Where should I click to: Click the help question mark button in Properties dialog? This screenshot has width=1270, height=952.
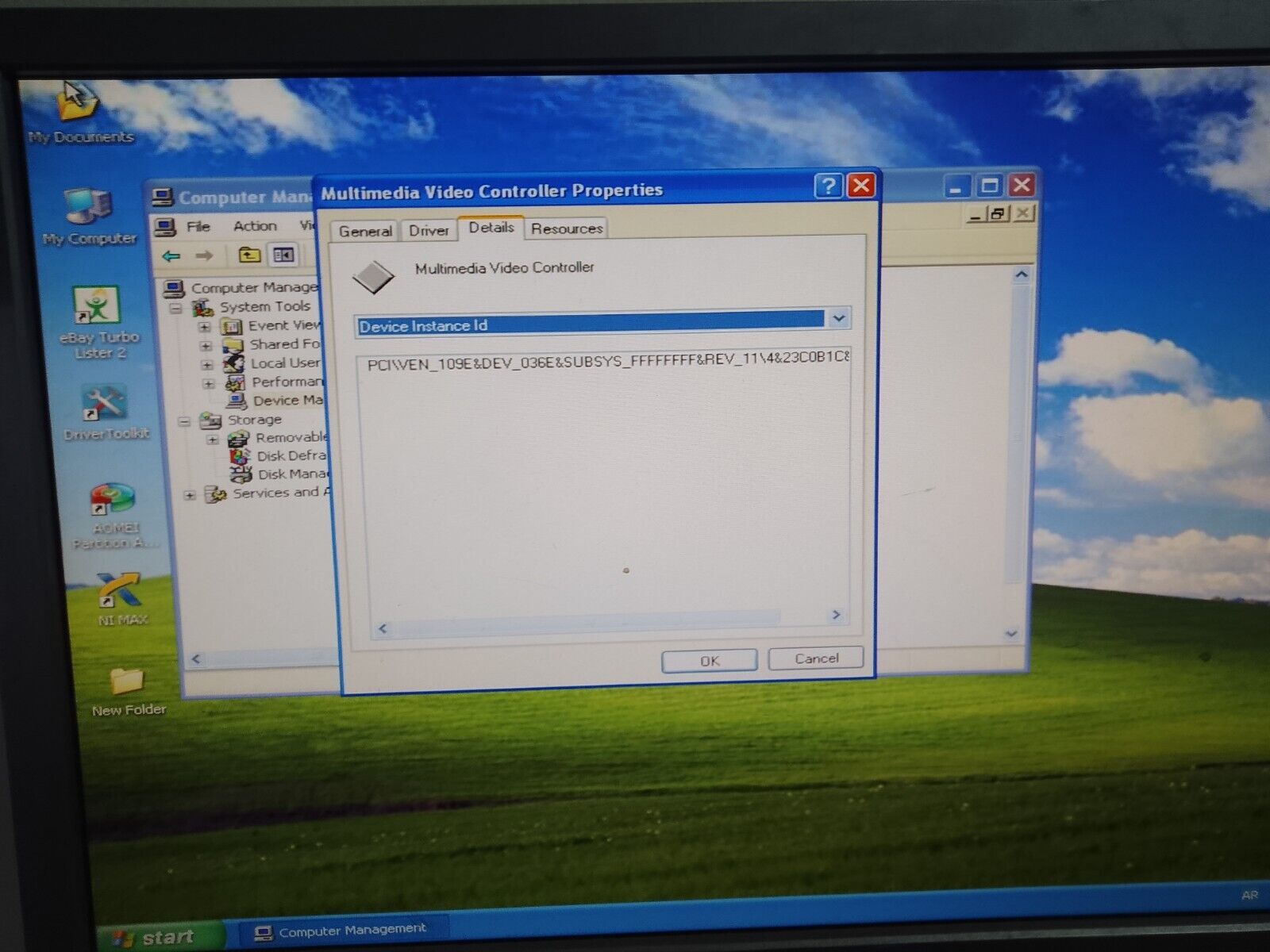click(828, 186)
